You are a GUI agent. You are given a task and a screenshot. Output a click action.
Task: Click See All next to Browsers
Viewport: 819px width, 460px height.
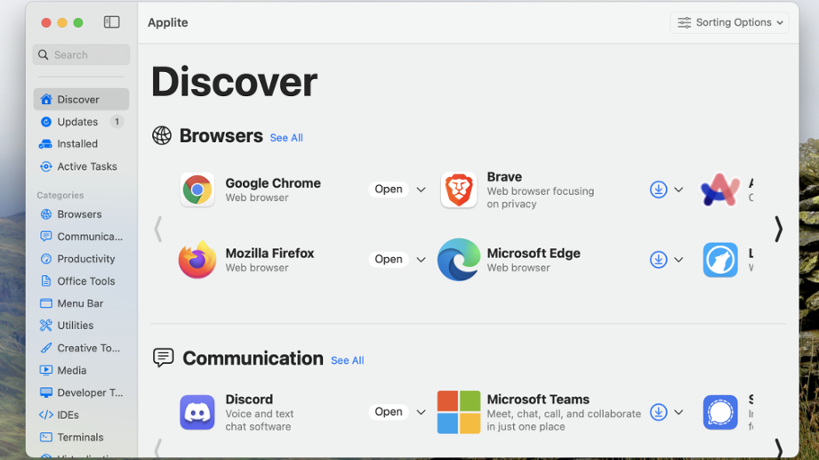(286, 138)
